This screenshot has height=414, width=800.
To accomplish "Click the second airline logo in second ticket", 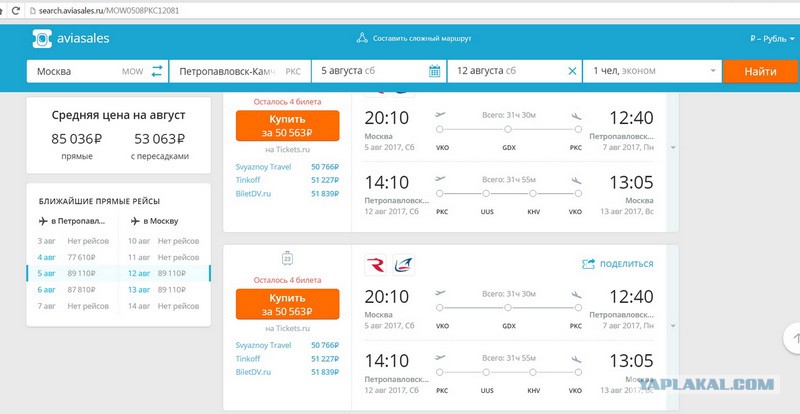I will [x=404, y=265].
